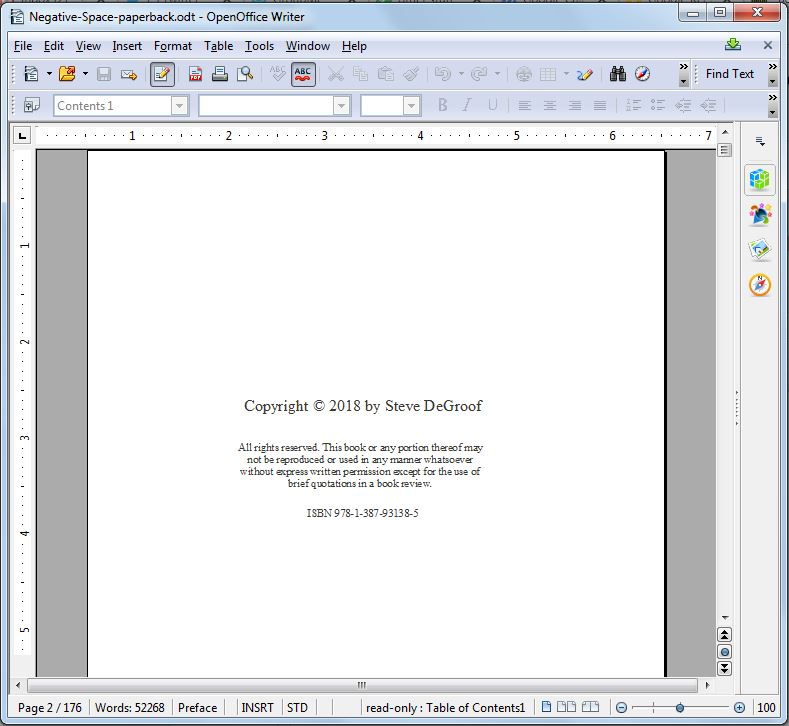Open the Format menu
This screenshot has height=726, width=789.
point(173,46)
